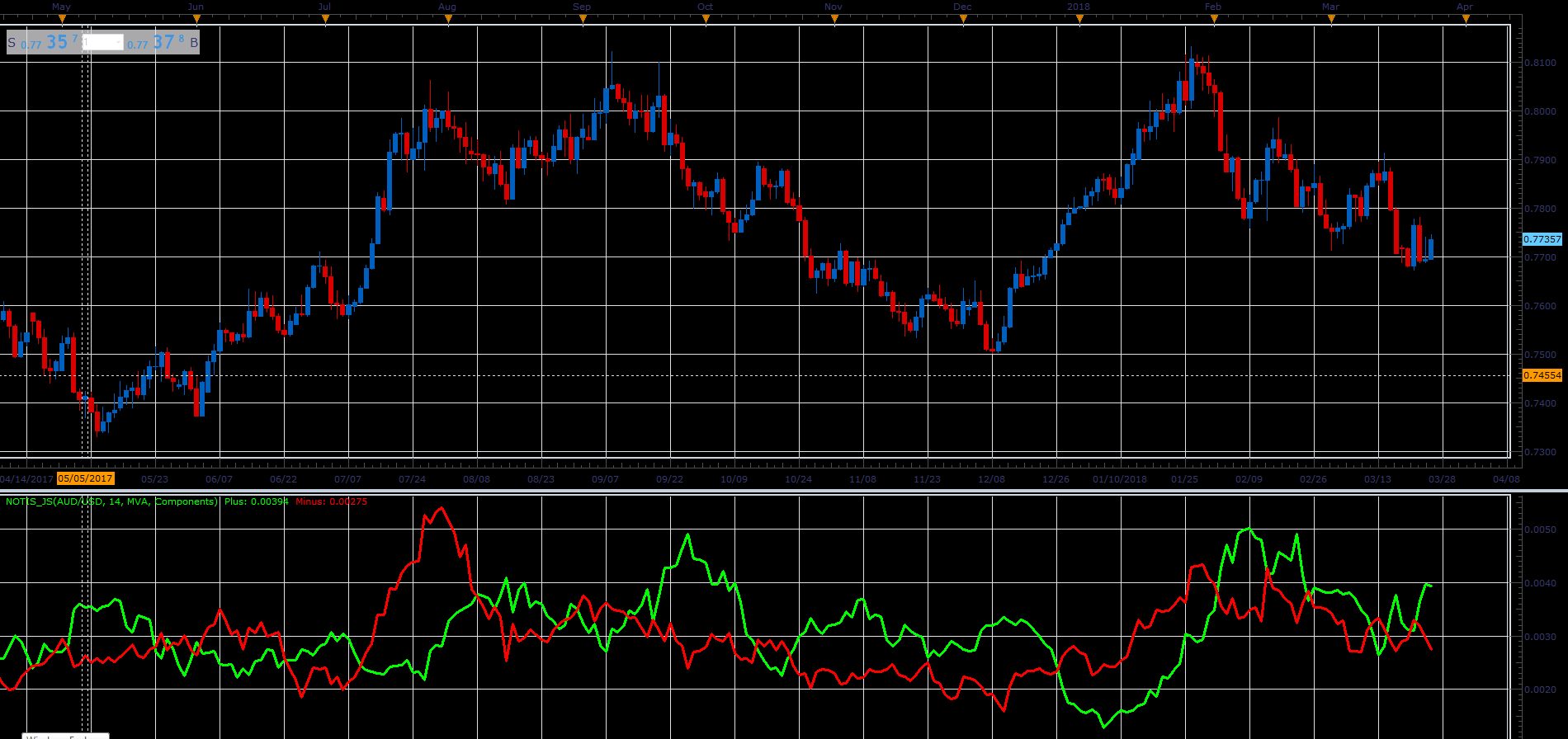Click the 0.7500 level on the price axis
Image resolution: width=1568 pixels, height=739 pixels.
click(x=1540, y=355)
